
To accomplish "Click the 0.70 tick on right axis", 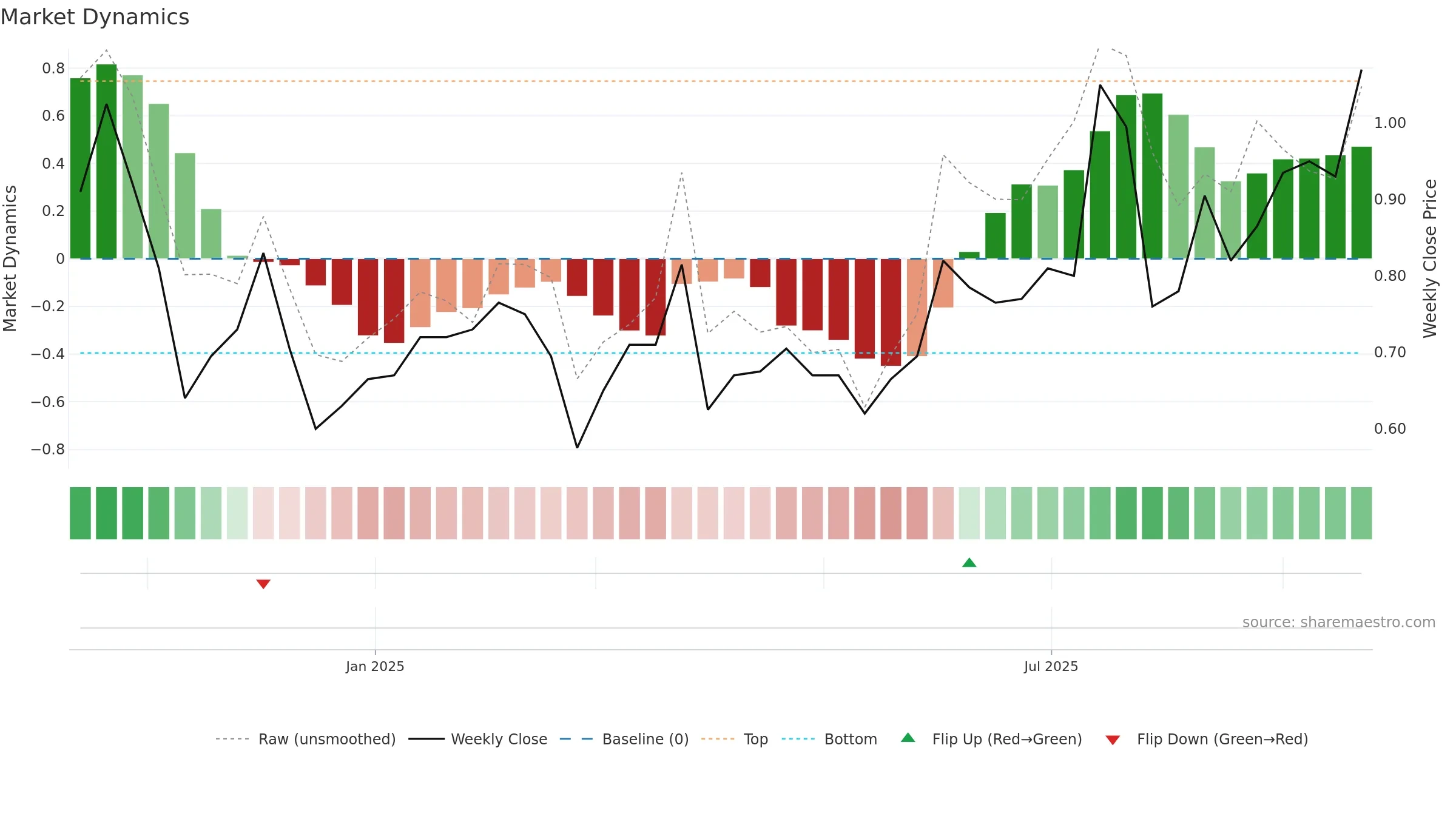I will coord(1390,352).
